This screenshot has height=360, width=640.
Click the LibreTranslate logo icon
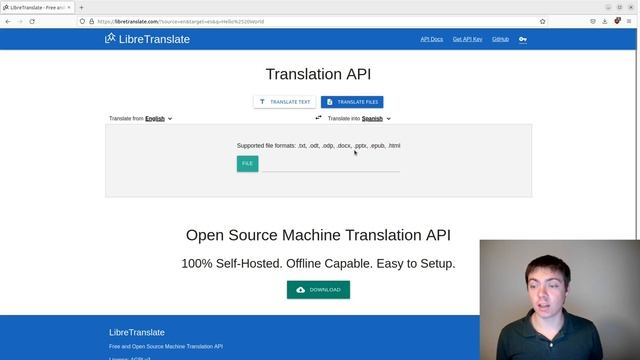click(x=110, y=38)
